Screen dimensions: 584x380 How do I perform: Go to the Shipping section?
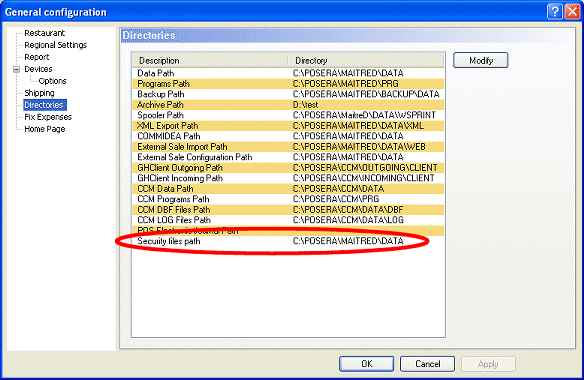point(39,93)
